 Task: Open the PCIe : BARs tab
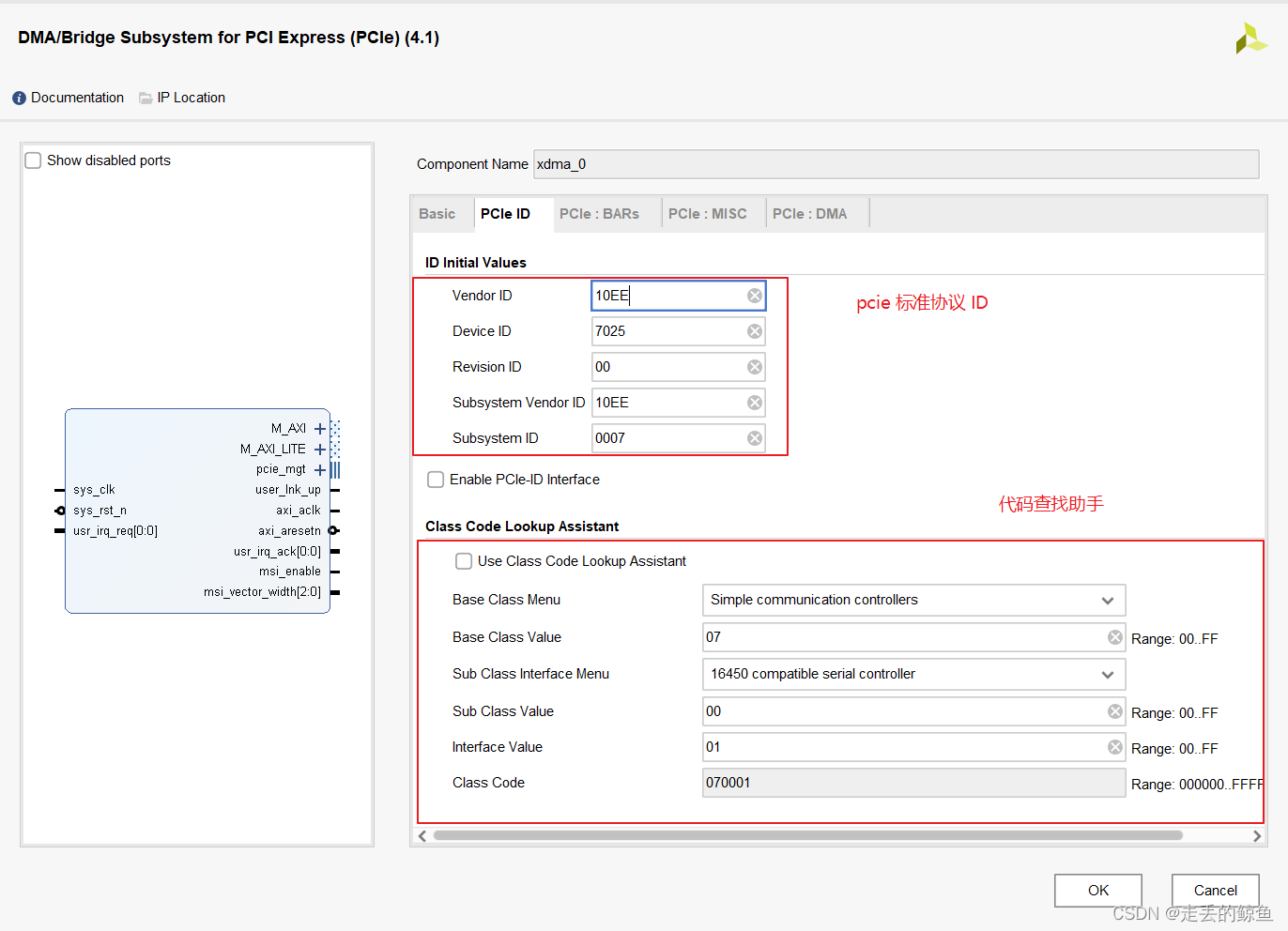pos(600,214)
